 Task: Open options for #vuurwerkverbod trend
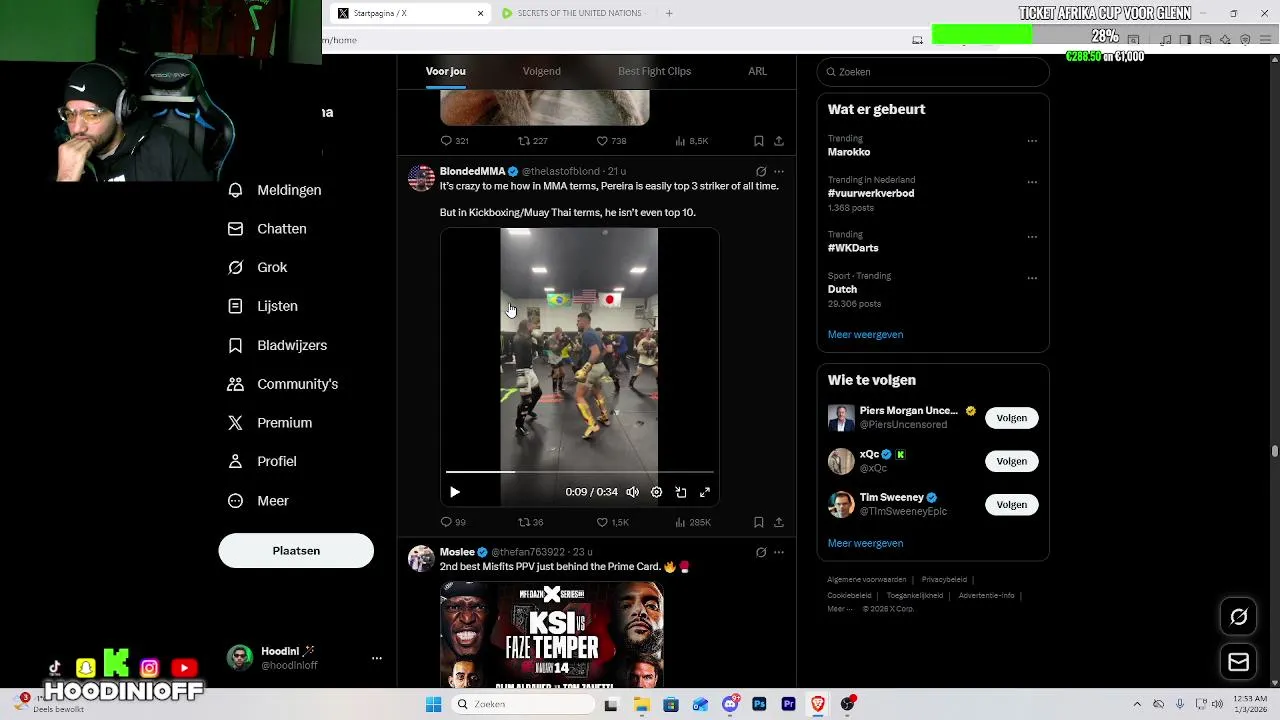[x=1032, y=182]
